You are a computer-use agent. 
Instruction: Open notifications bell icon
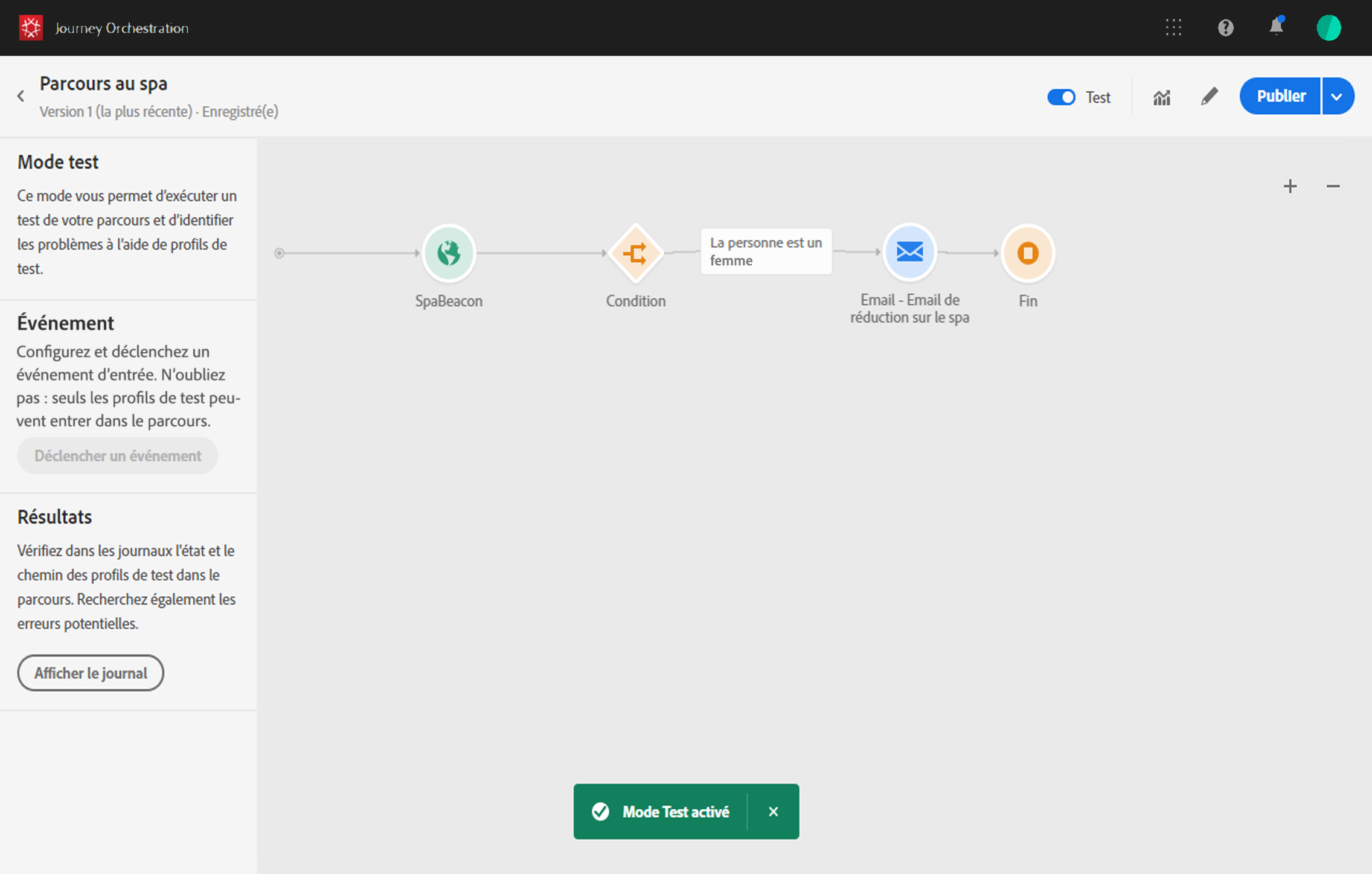coord(1275,28)
